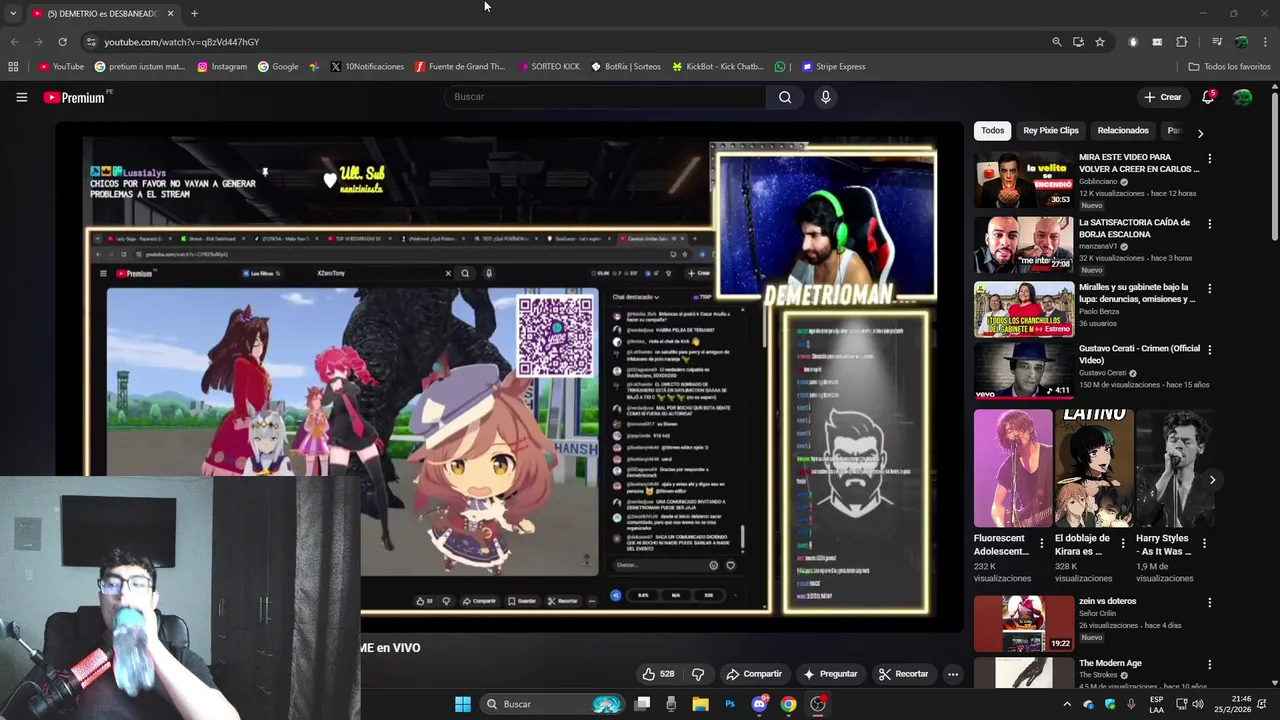
Task: Open the Windows Start menu
Action: tap(462, 704)
